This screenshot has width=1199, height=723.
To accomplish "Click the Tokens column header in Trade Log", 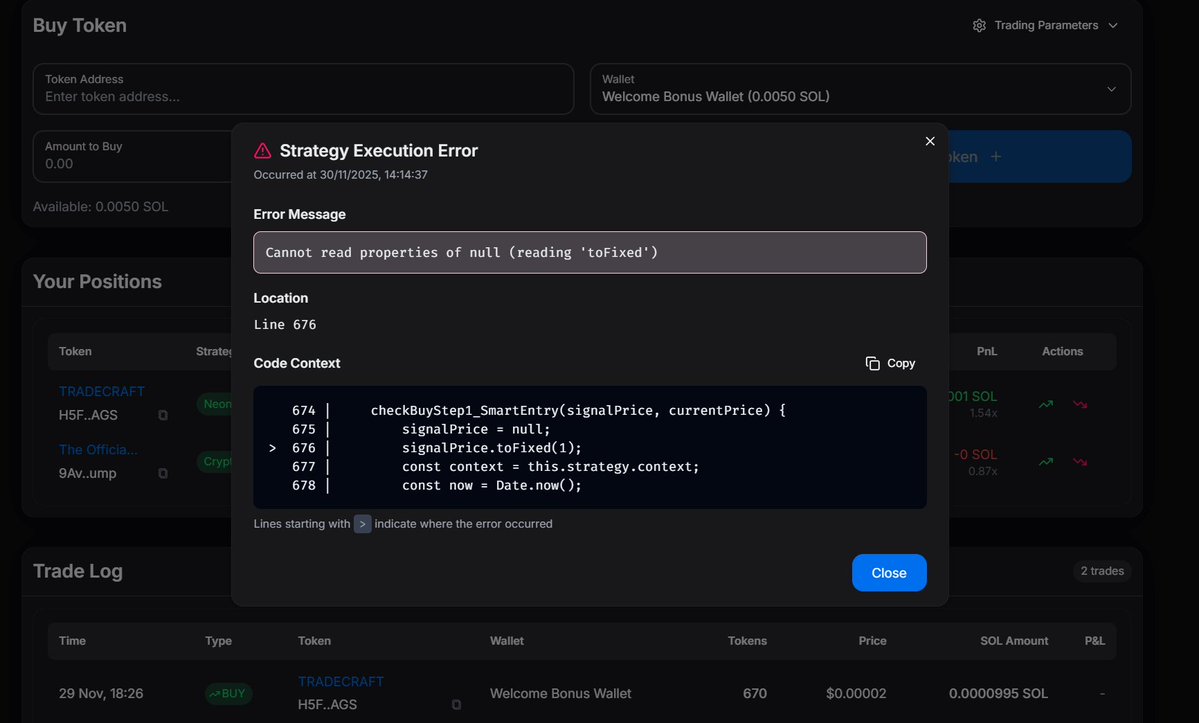I will pos(747,640).
